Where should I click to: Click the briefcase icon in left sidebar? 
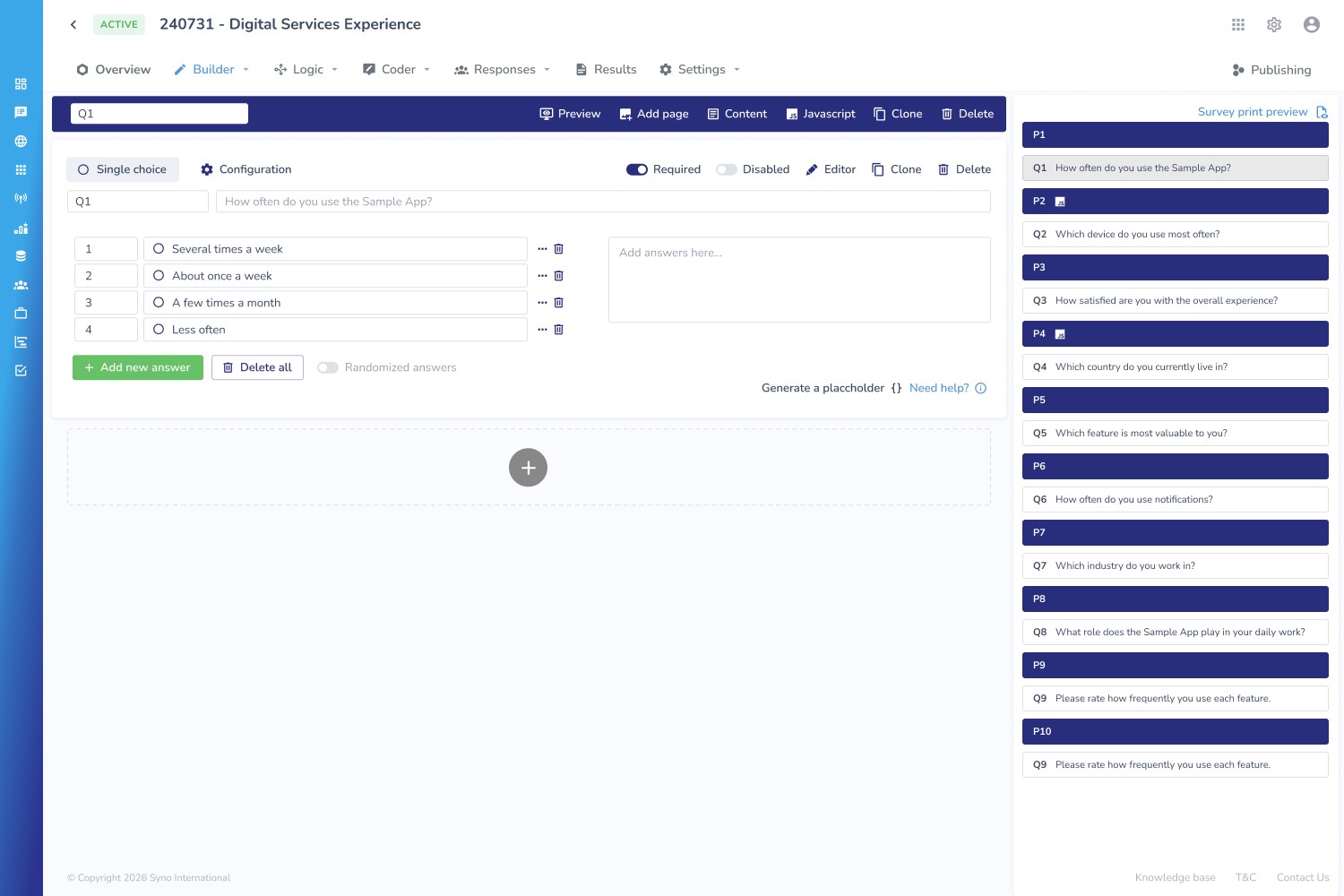pyautogui.click(x=21, y=314)
